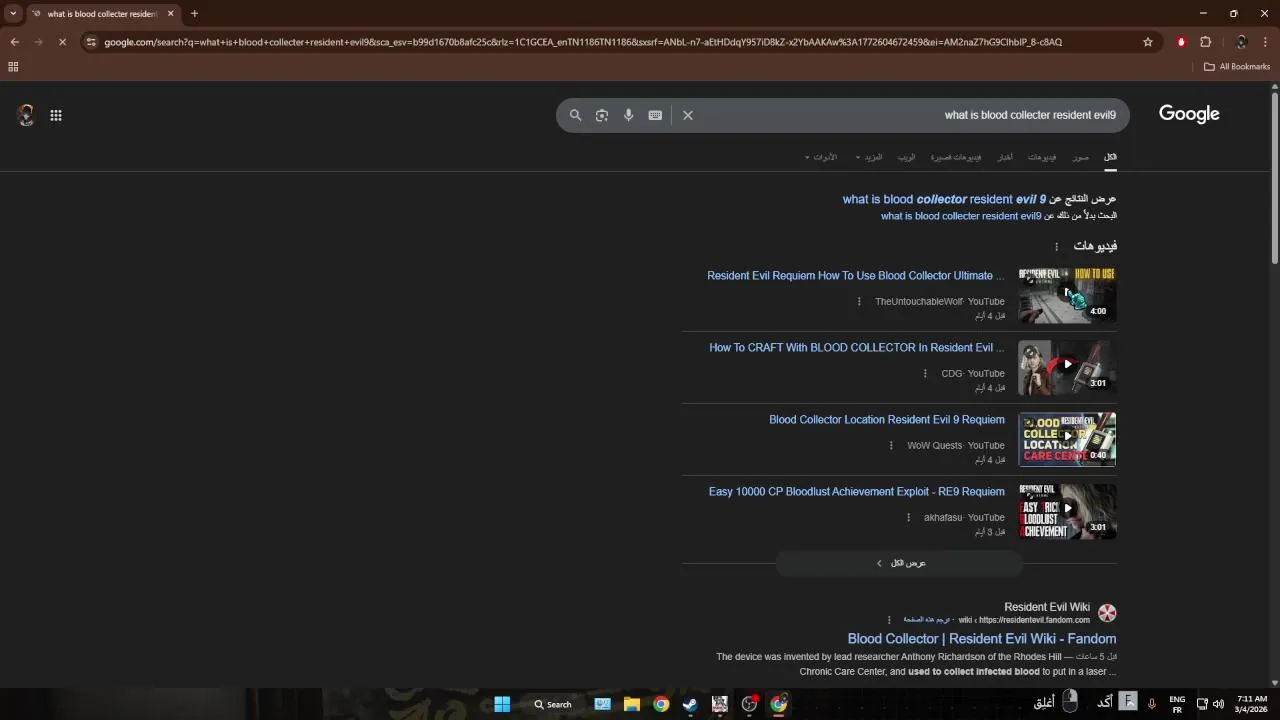Open volume control in system tray
Image resolution: width=1280 pixels, height=720 pixels.
[x=1218, y=704]
